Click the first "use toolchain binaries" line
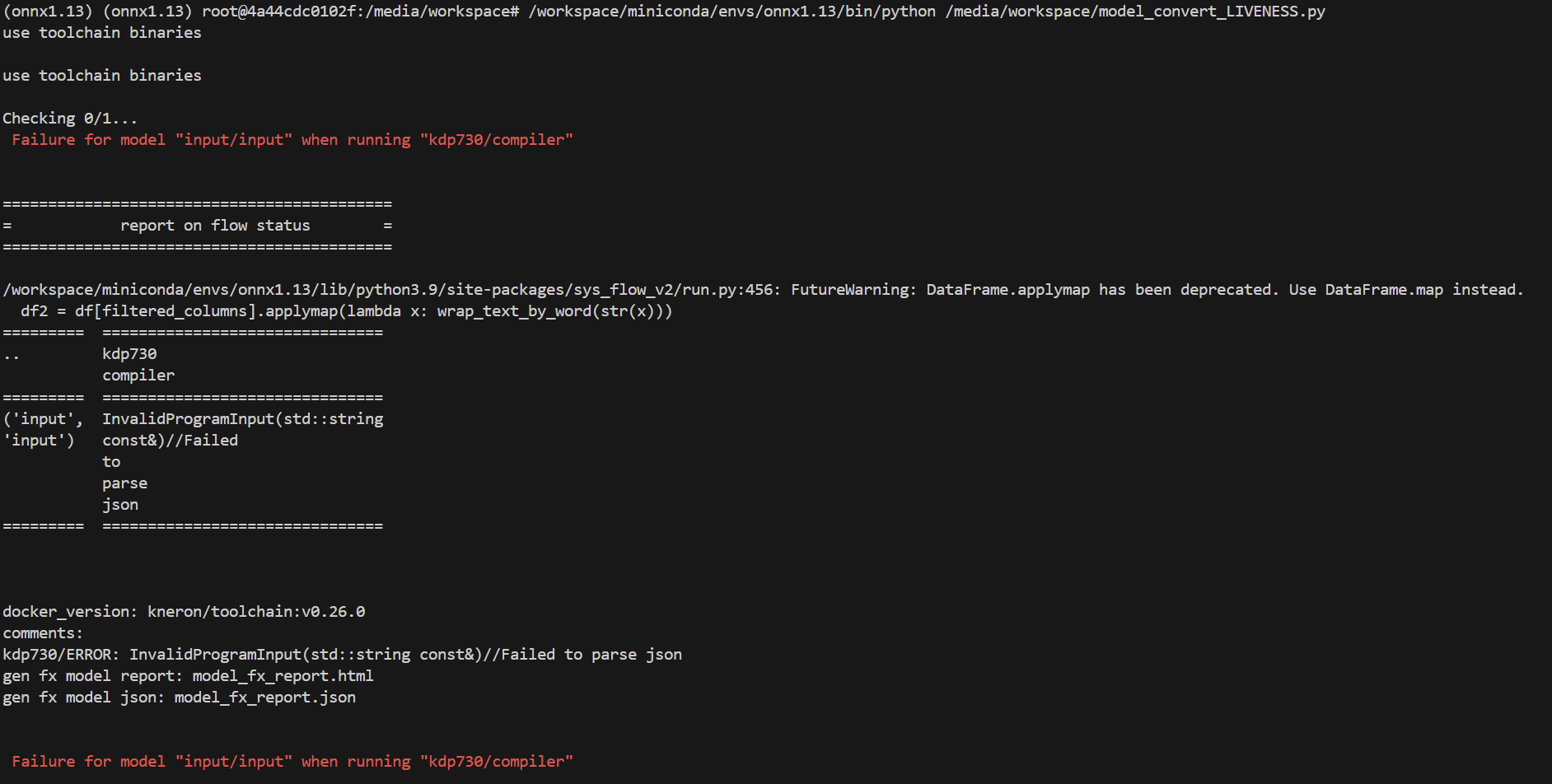This screenshot has height=784, width=1552. tap(102, 33)
